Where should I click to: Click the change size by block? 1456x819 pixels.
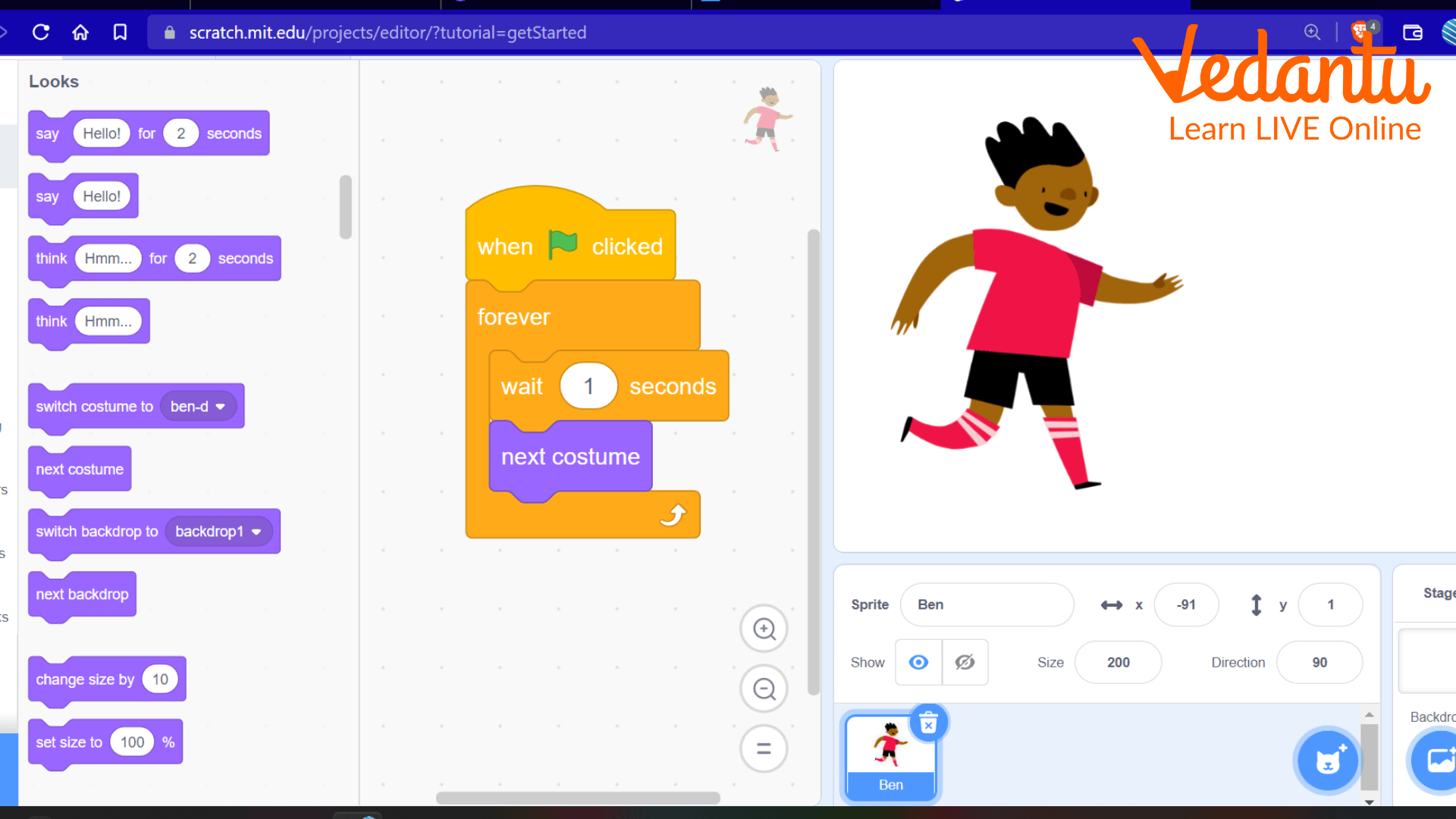pyautogui.click(x=83, y=679)
